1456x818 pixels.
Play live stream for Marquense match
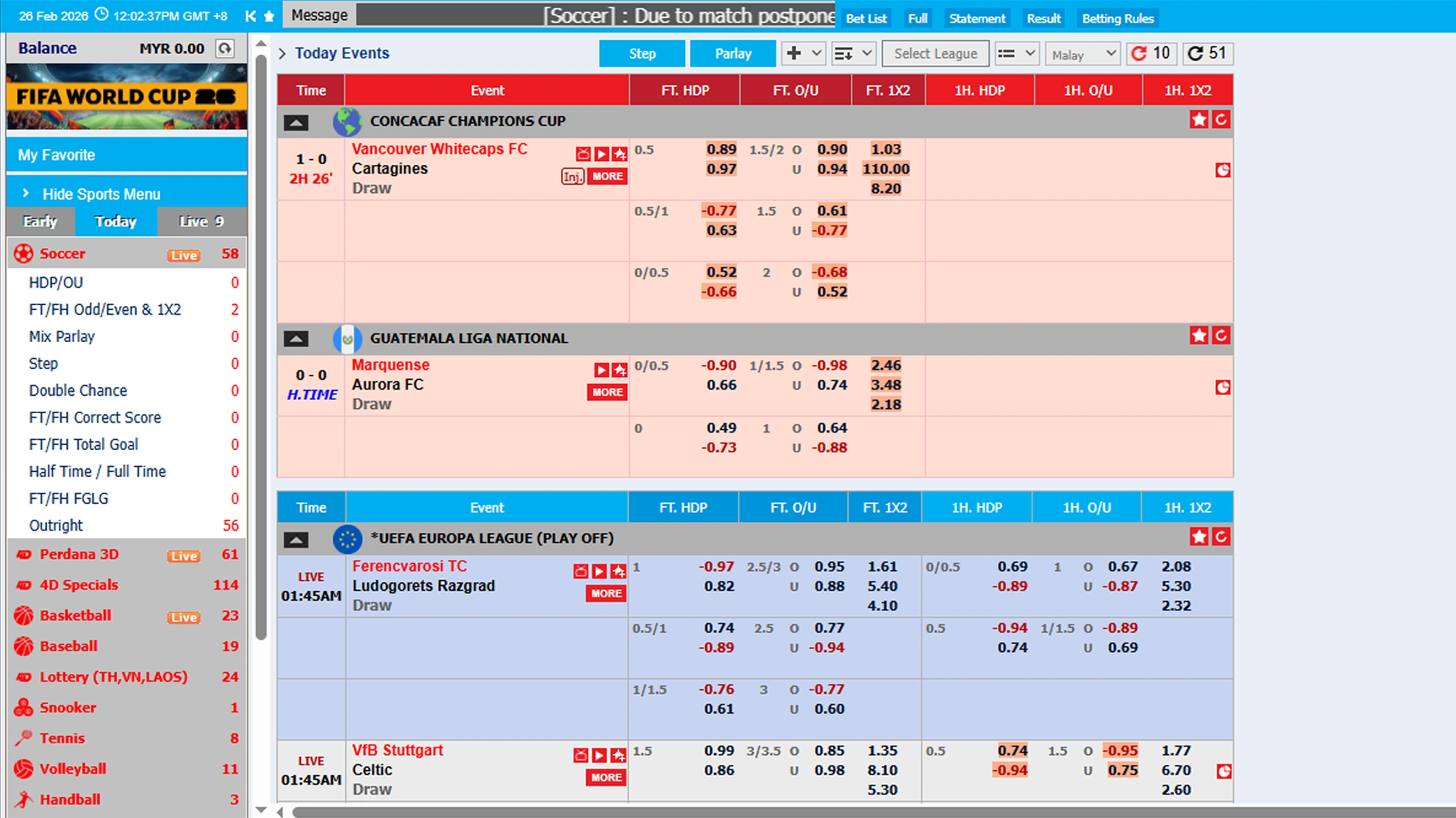click(601, 370)
